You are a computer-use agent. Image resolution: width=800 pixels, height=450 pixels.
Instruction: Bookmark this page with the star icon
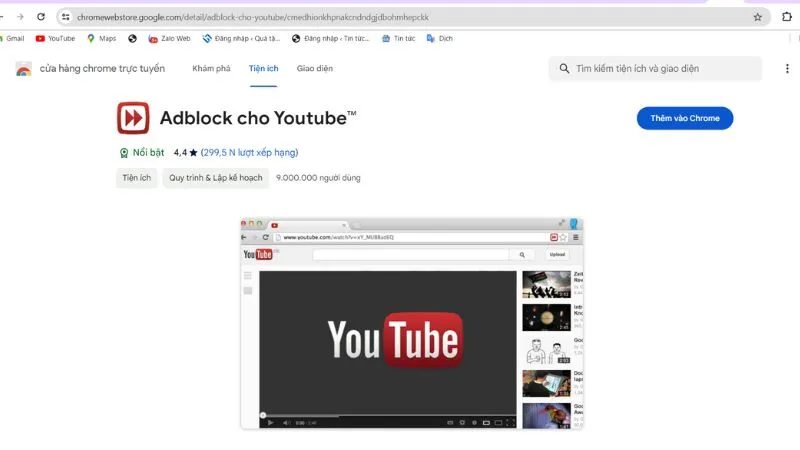pos(758,17)
